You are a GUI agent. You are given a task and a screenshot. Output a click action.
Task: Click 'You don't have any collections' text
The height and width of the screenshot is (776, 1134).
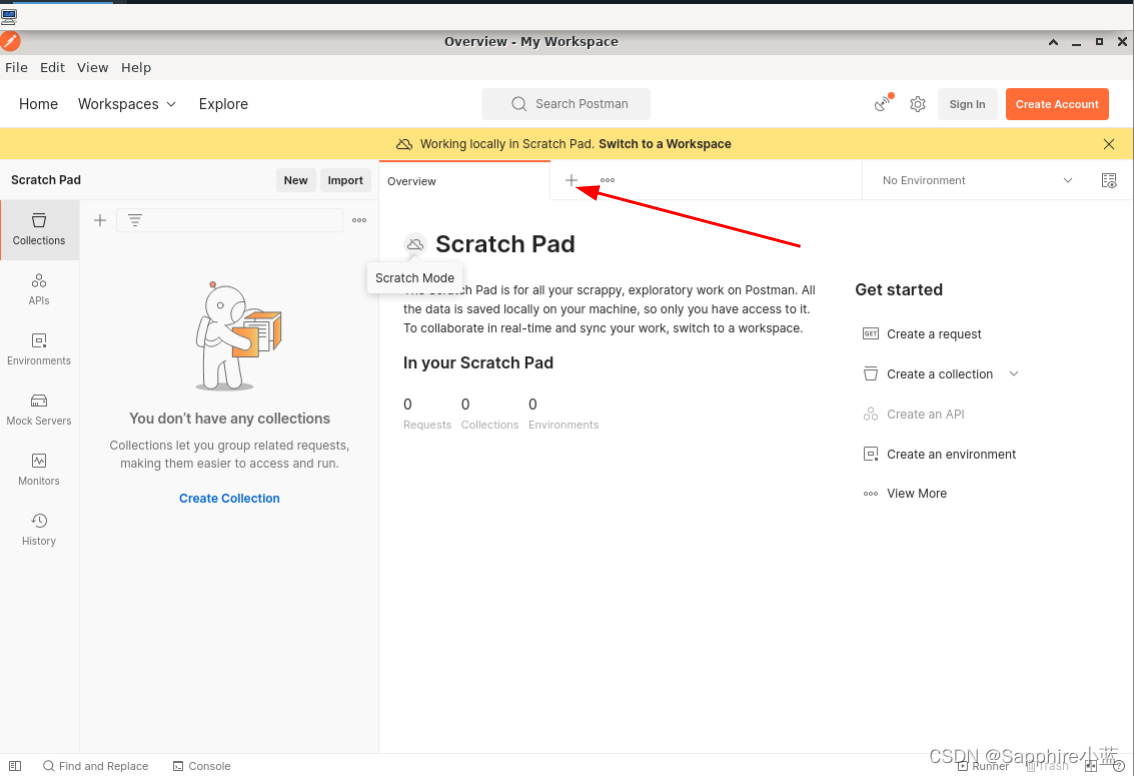tap(229, 418)
